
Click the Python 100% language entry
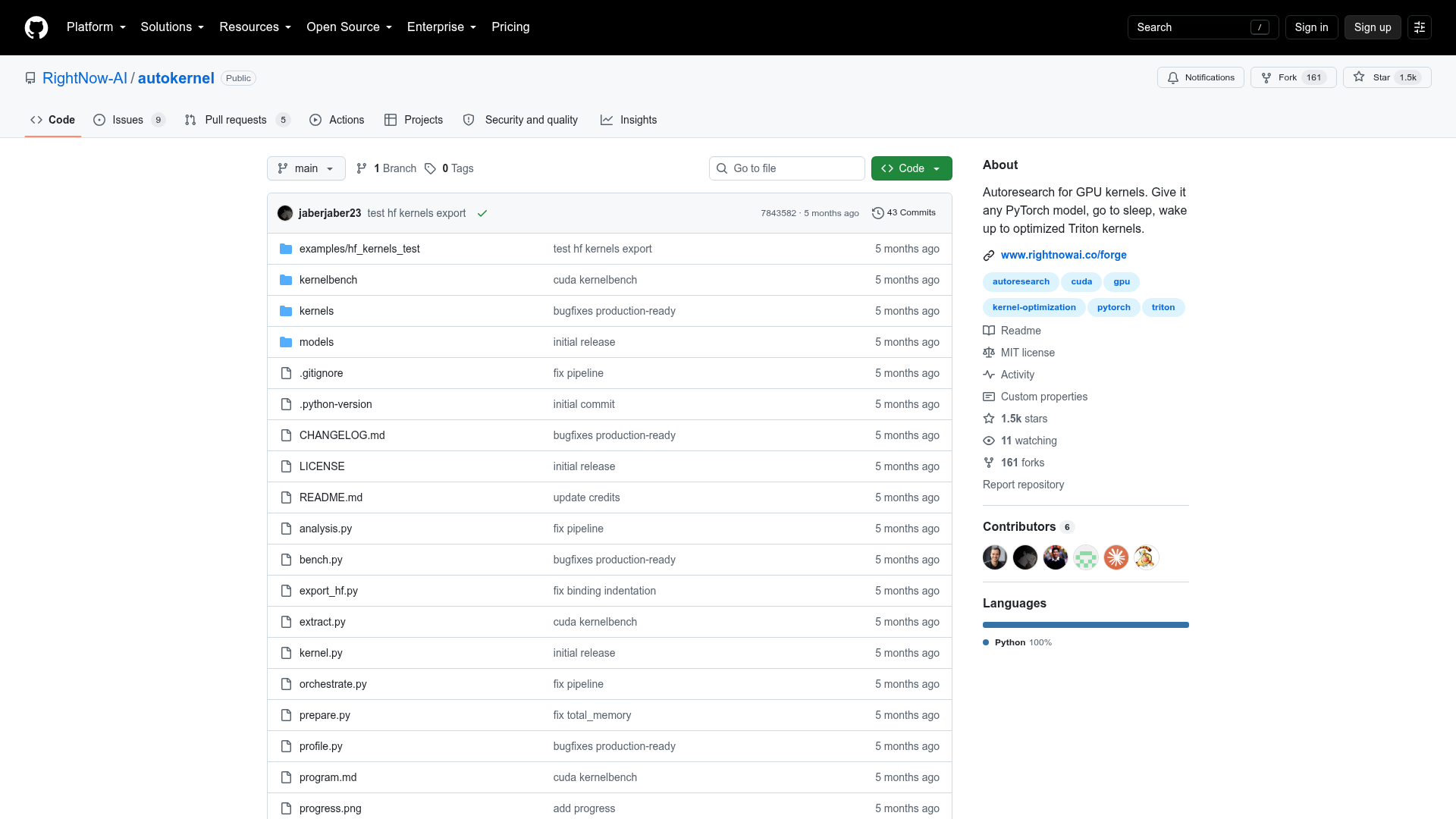1017,642
